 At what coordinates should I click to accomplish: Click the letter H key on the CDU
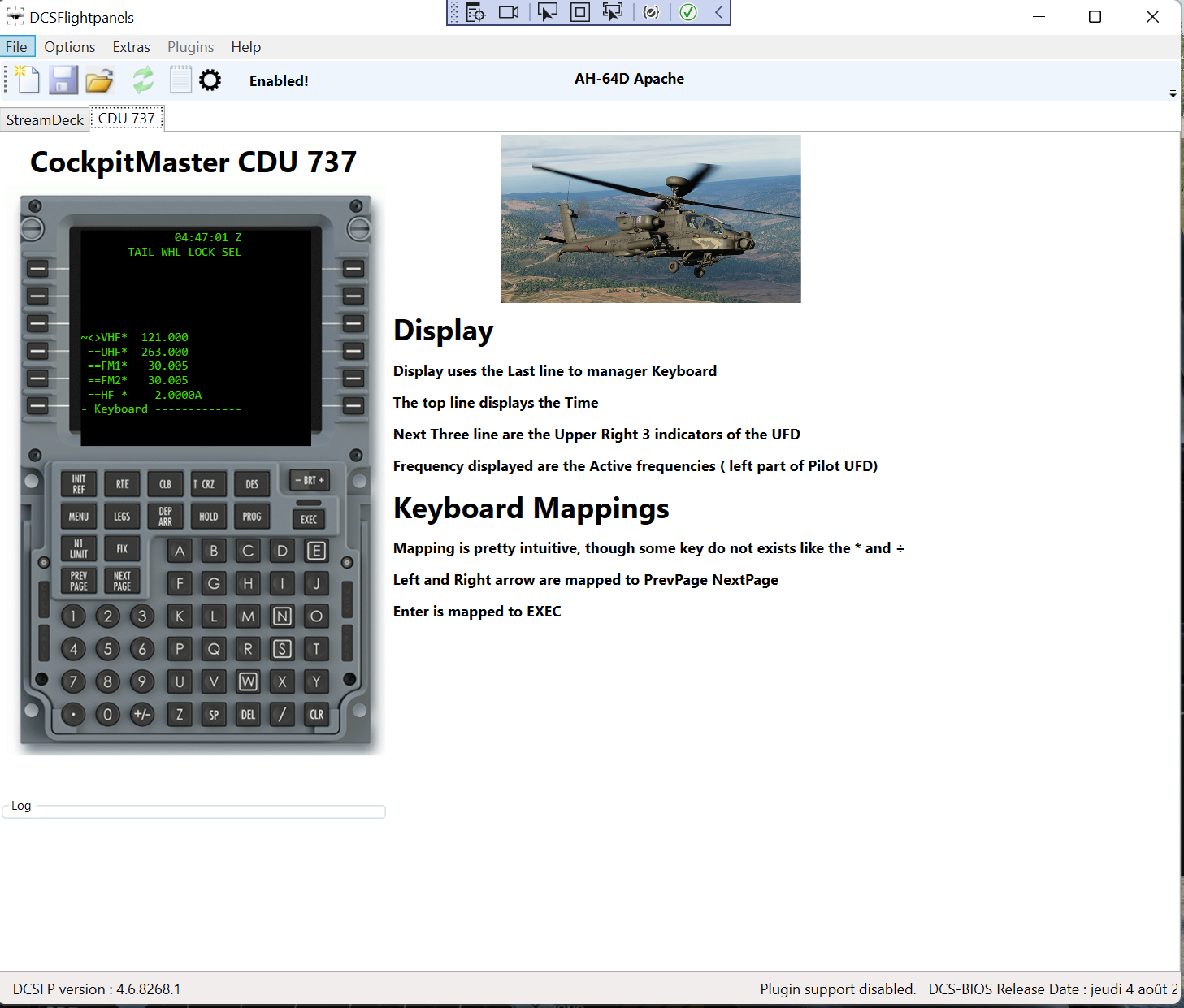[248, 583]
